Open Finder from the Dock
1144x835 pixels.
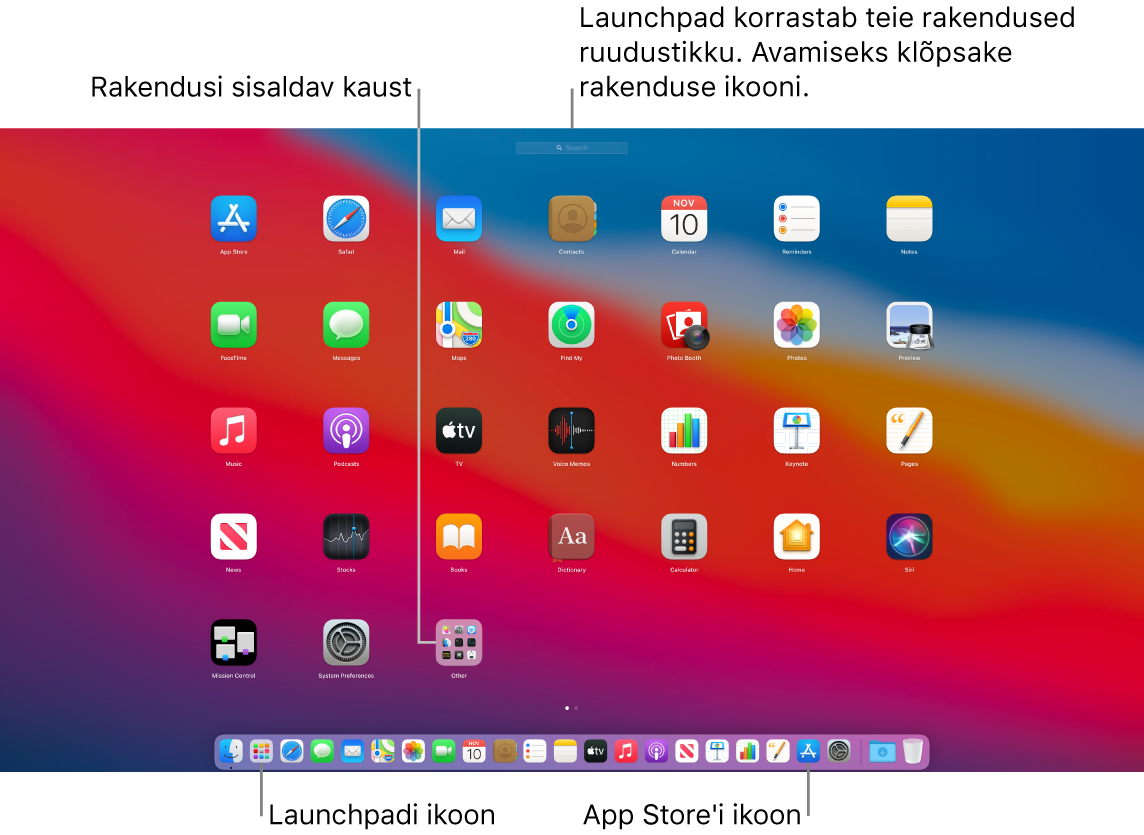tap(231, 750)
